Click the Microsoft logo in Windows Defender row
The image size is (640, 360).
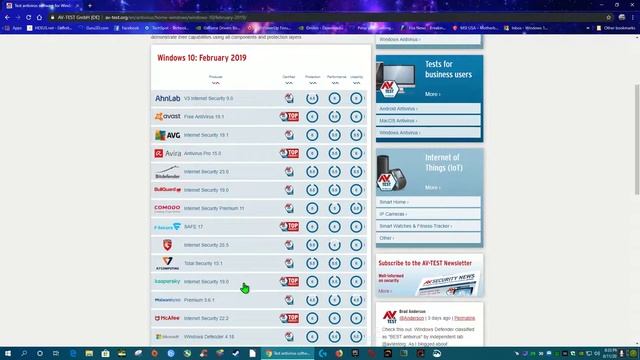(x=167, y=337)
